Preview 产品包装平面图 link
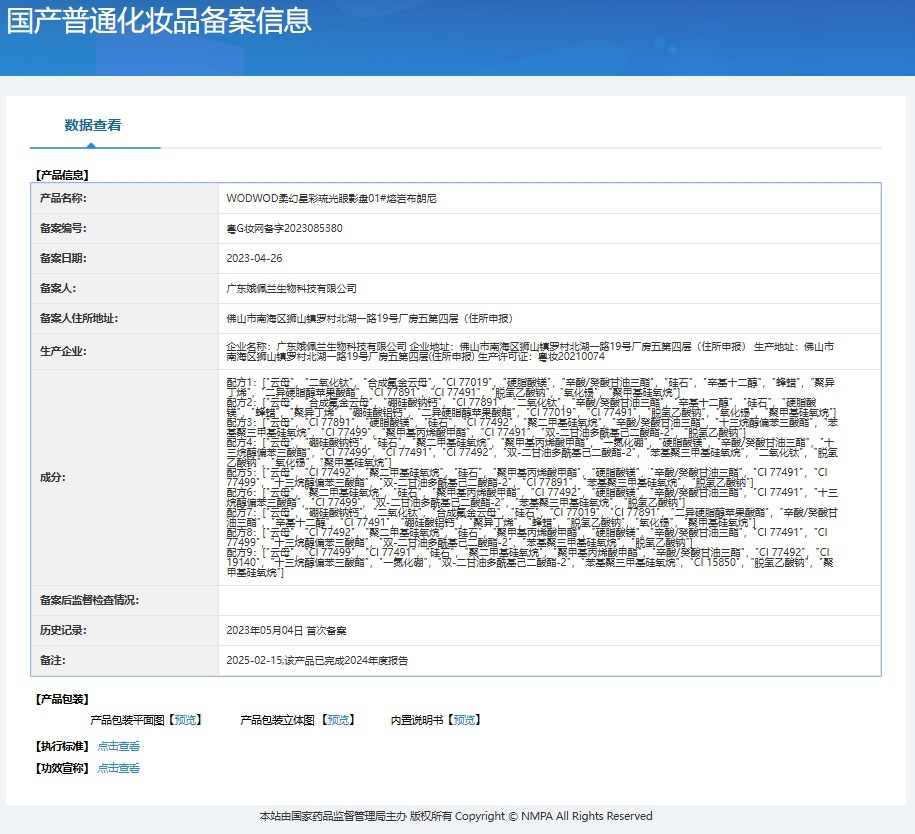915x834 pixels. [x=186, y=720]
